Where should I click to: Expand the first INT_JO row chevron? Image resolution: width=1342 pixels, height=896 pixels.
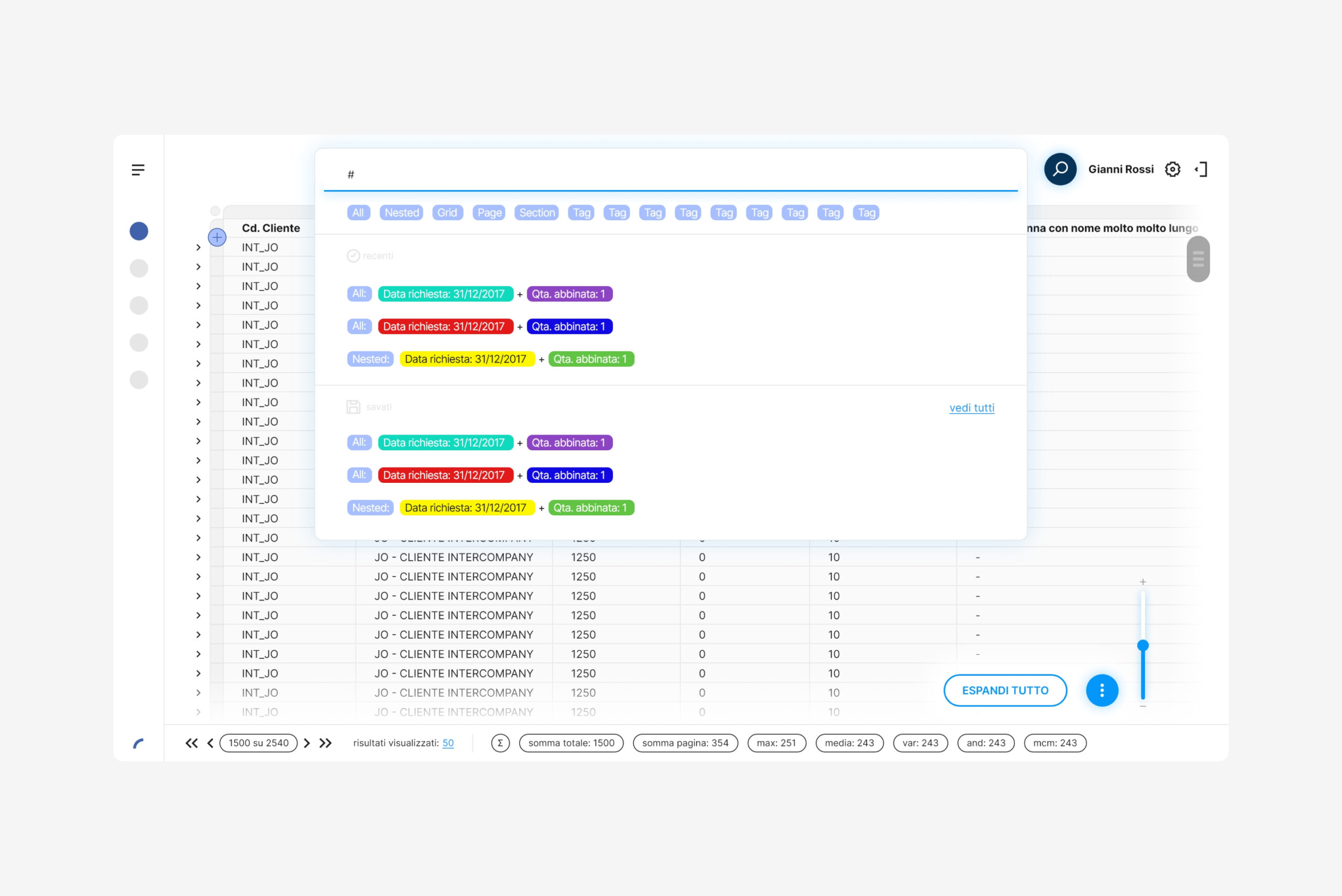(198, 247)
